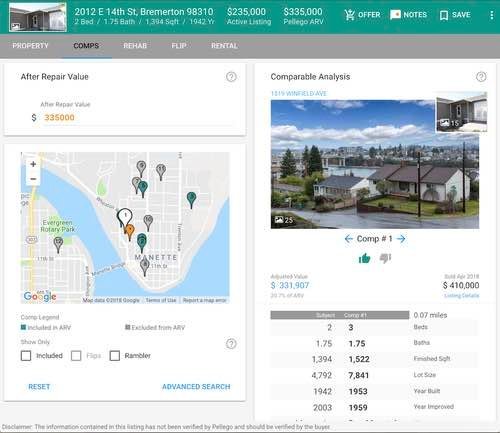Select the COMPS tab
The width and height of the screenshot is (500, 433).
click(x=86, y=46)
